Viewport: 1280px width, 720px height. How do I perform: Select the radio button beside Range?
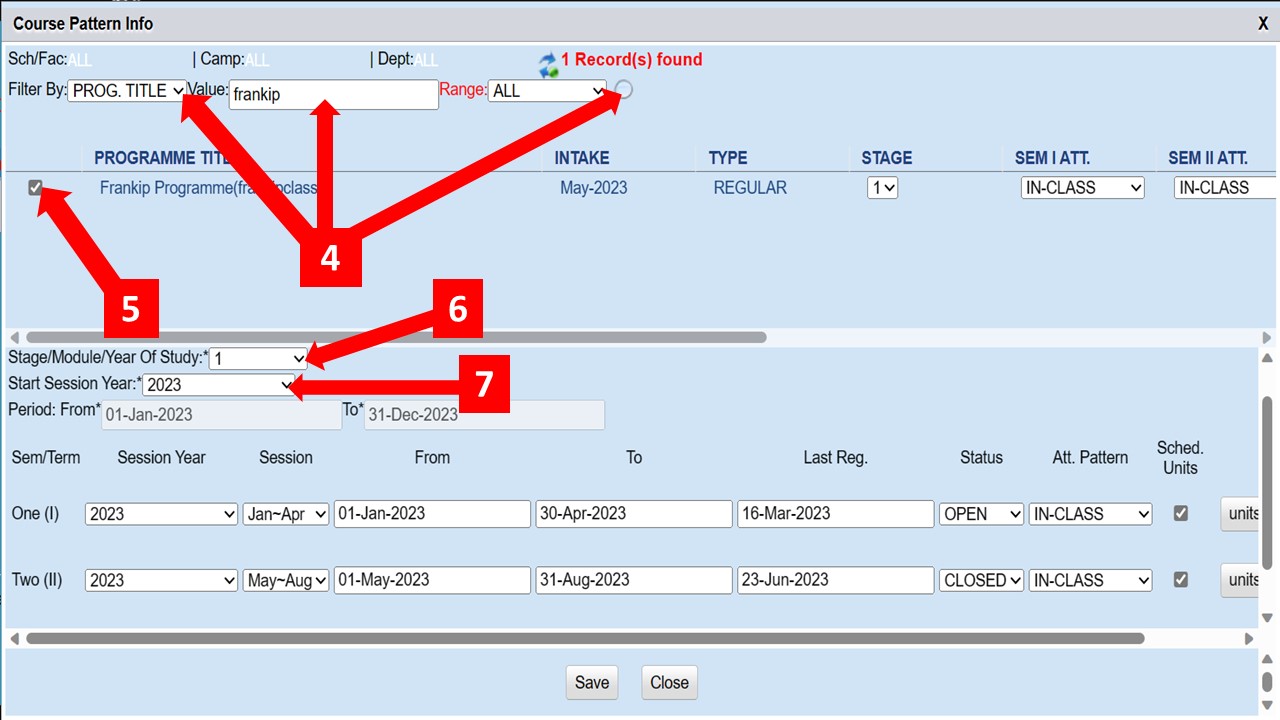click(624, 90)
